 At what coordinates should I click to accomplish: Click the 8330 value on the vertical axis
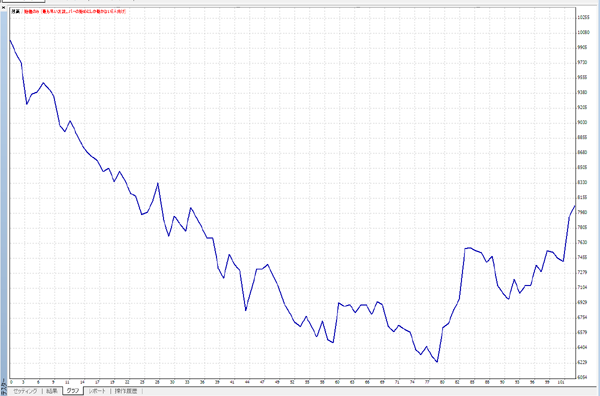point(582,183)
